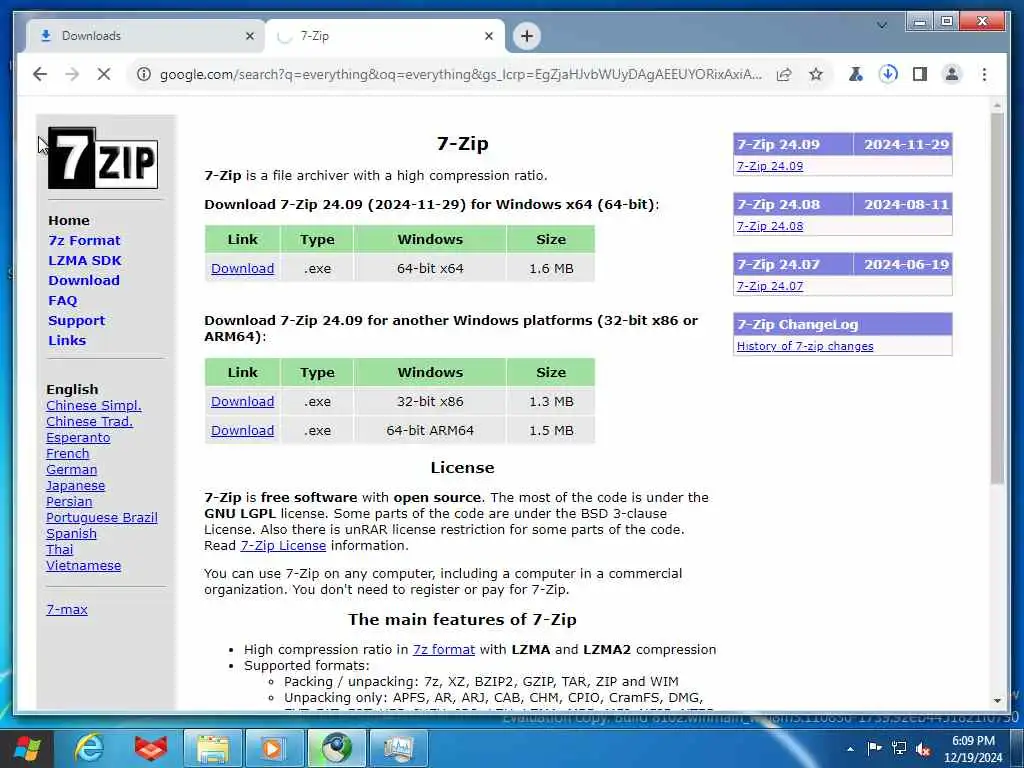Click the 7-Zip logo image

coord(103,159)
